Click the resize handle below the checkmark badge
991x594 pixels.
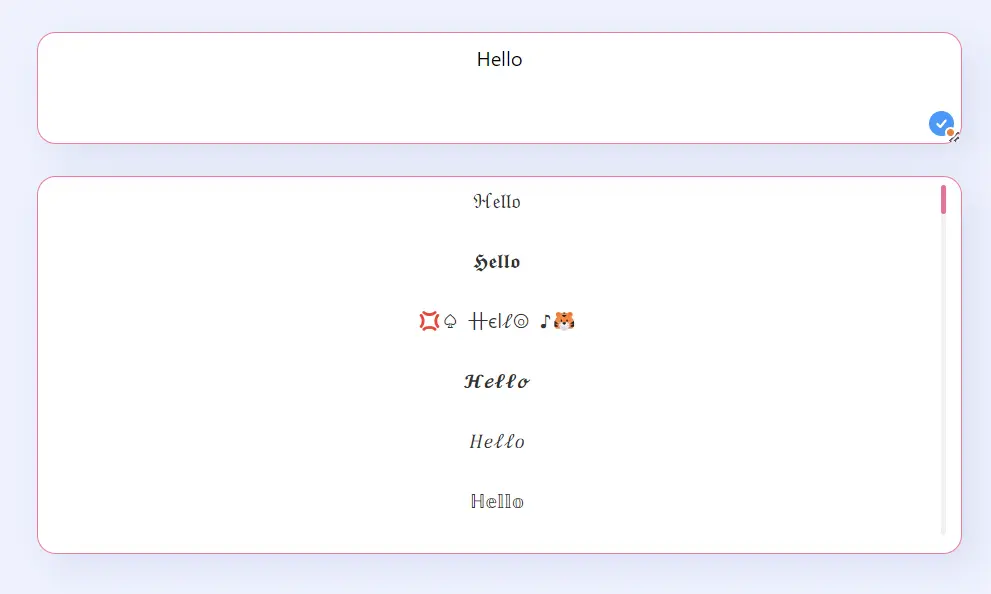955,140
